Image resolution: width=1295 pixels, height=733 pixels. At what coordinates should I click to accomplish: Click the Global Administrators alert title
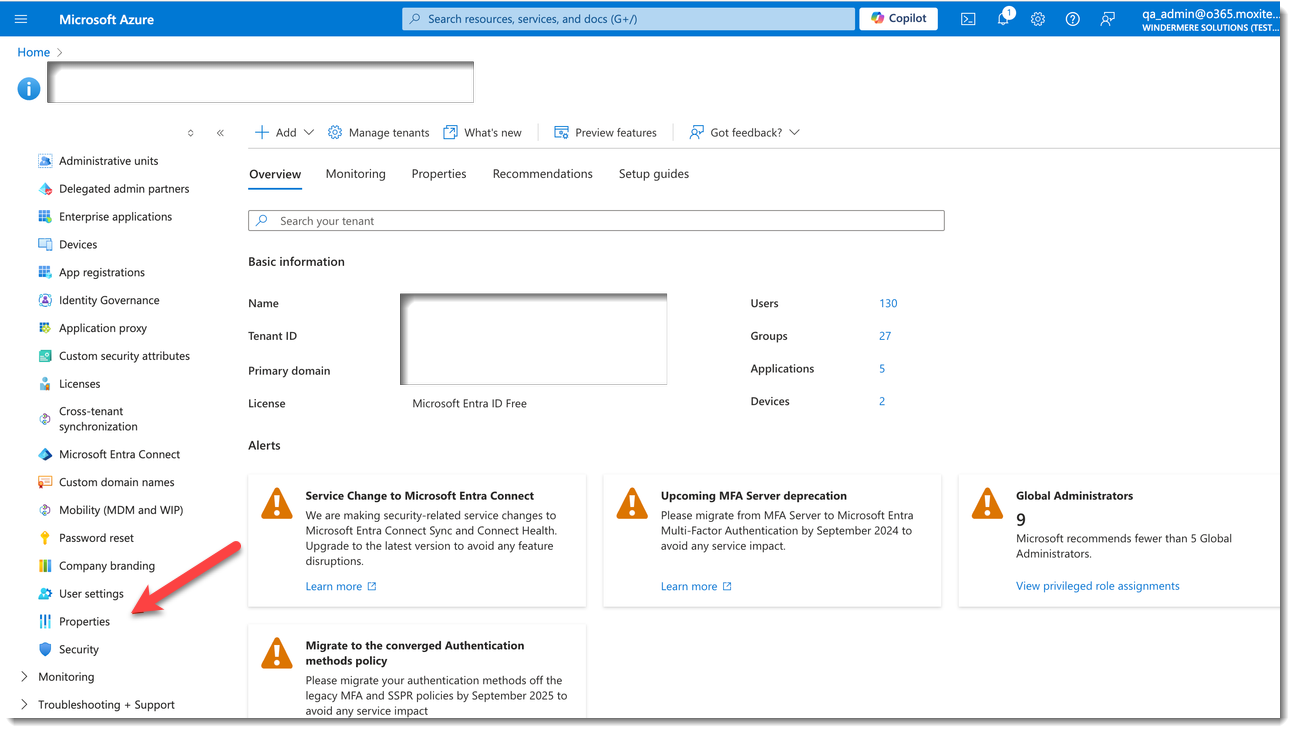[1075, 496]
